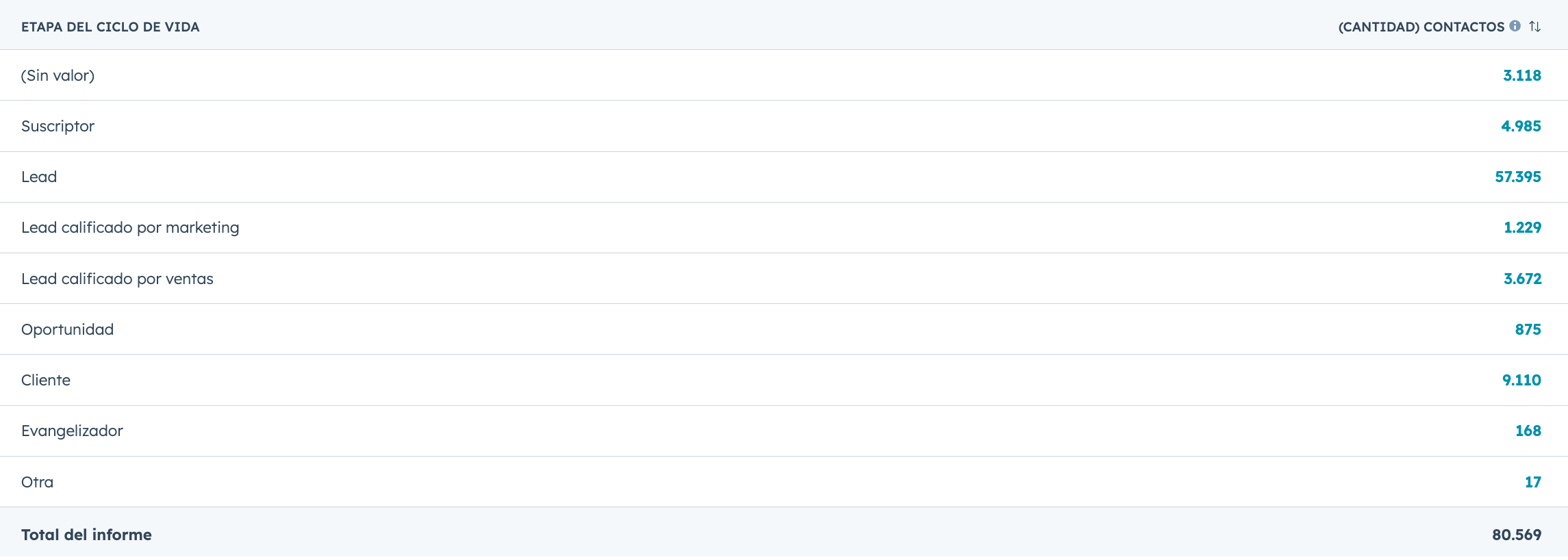The image size is (1568, 560).
Task: Select the Suscriptor row label
Action: point(58,127)
